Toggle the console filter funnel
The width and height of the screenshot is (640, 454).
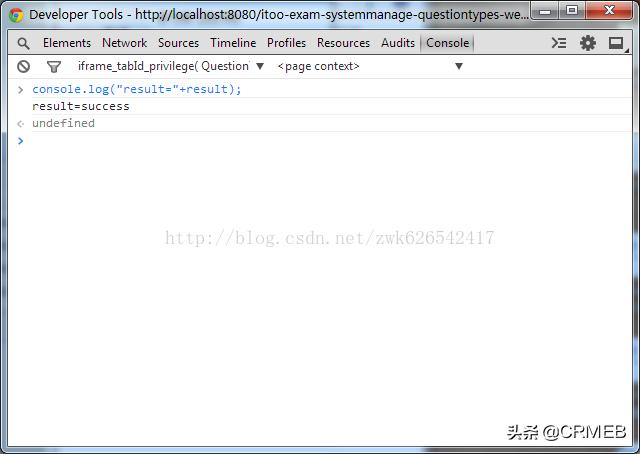53,67
